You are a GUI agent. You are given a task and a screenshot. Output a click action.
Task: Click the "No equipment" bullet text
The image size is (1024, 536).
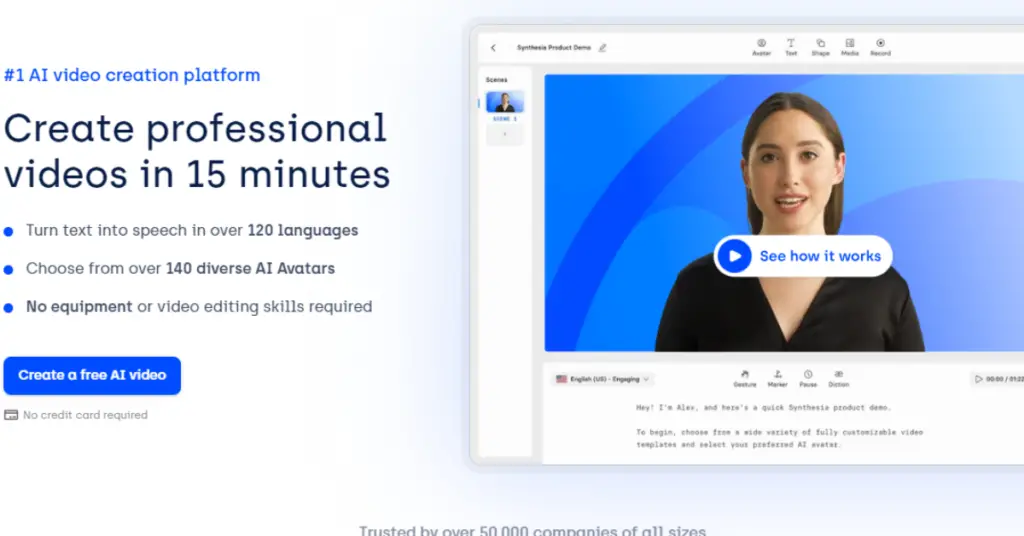click(x=79, y=307)
